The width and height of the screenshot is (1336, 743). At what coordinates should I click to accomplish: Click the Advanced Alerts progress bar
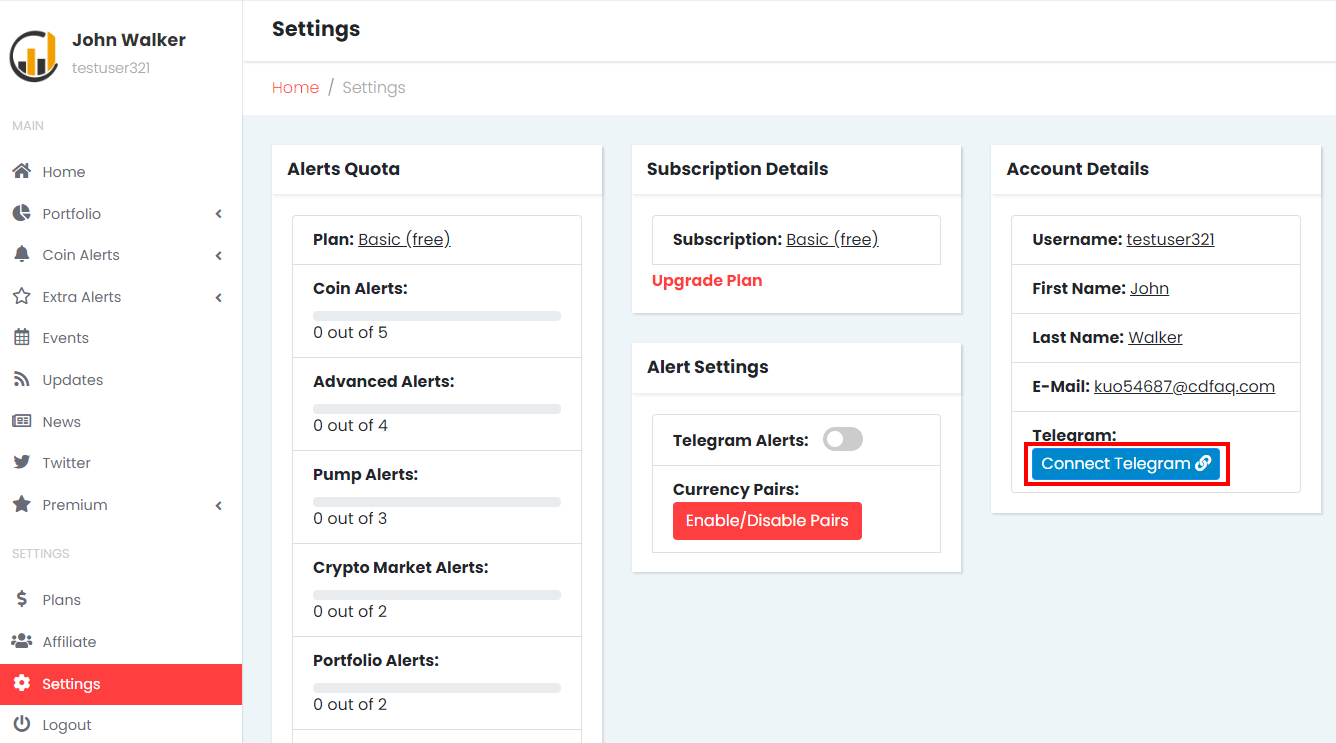click(437, 409)
